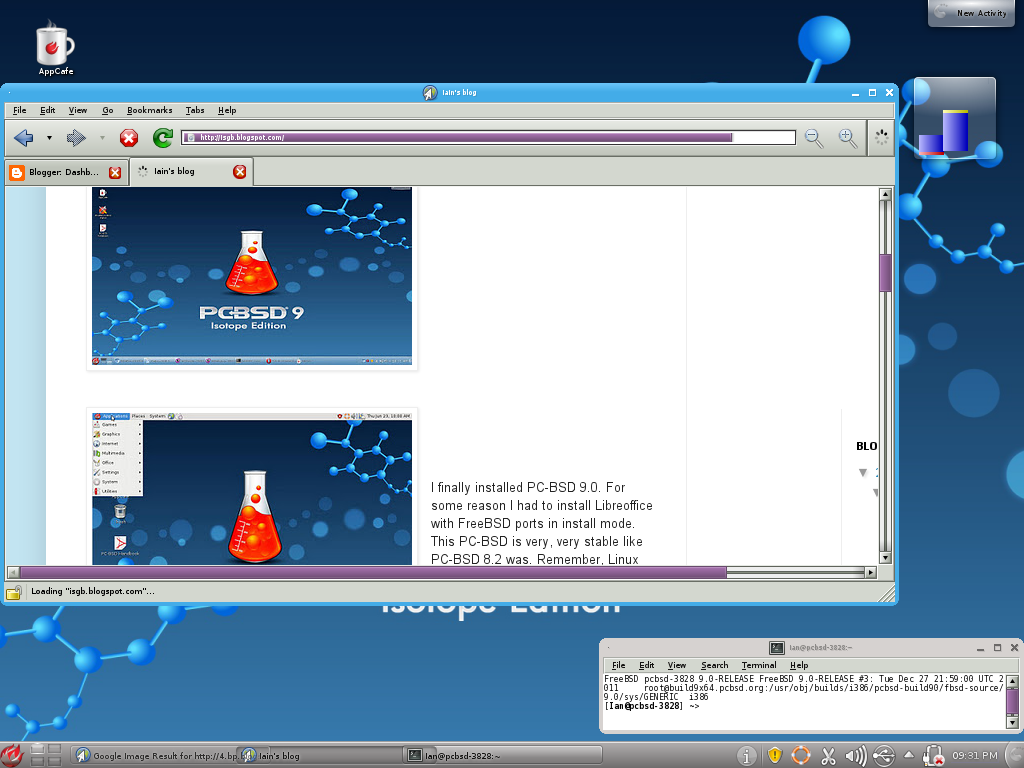The height and width of the screenshot is (768, 1024).
Task: Open the PCBSD 9 Isotope Edition screenshot thumbnail
Action: click(x=252, y=276)
